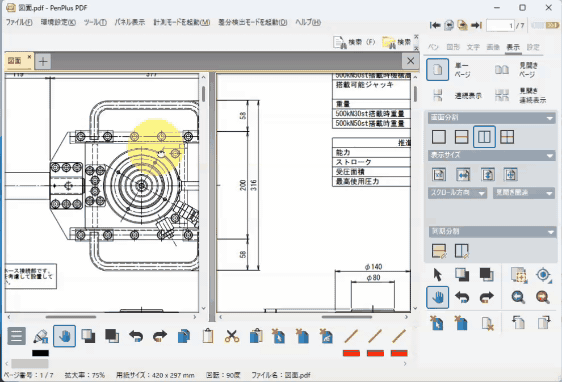Click the 検索 (F) search button
Viewport: 562px width, 382px height.
[x=354, y=42]
